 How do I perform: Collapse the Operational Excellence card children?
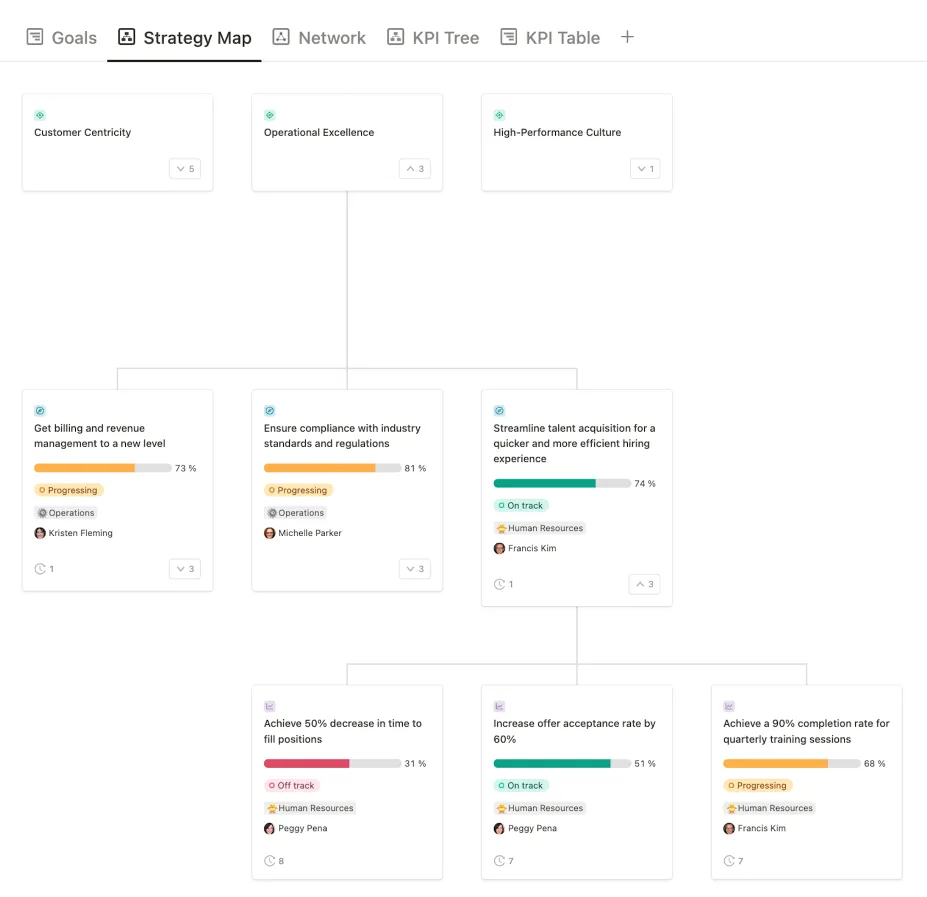pos(414,168)
